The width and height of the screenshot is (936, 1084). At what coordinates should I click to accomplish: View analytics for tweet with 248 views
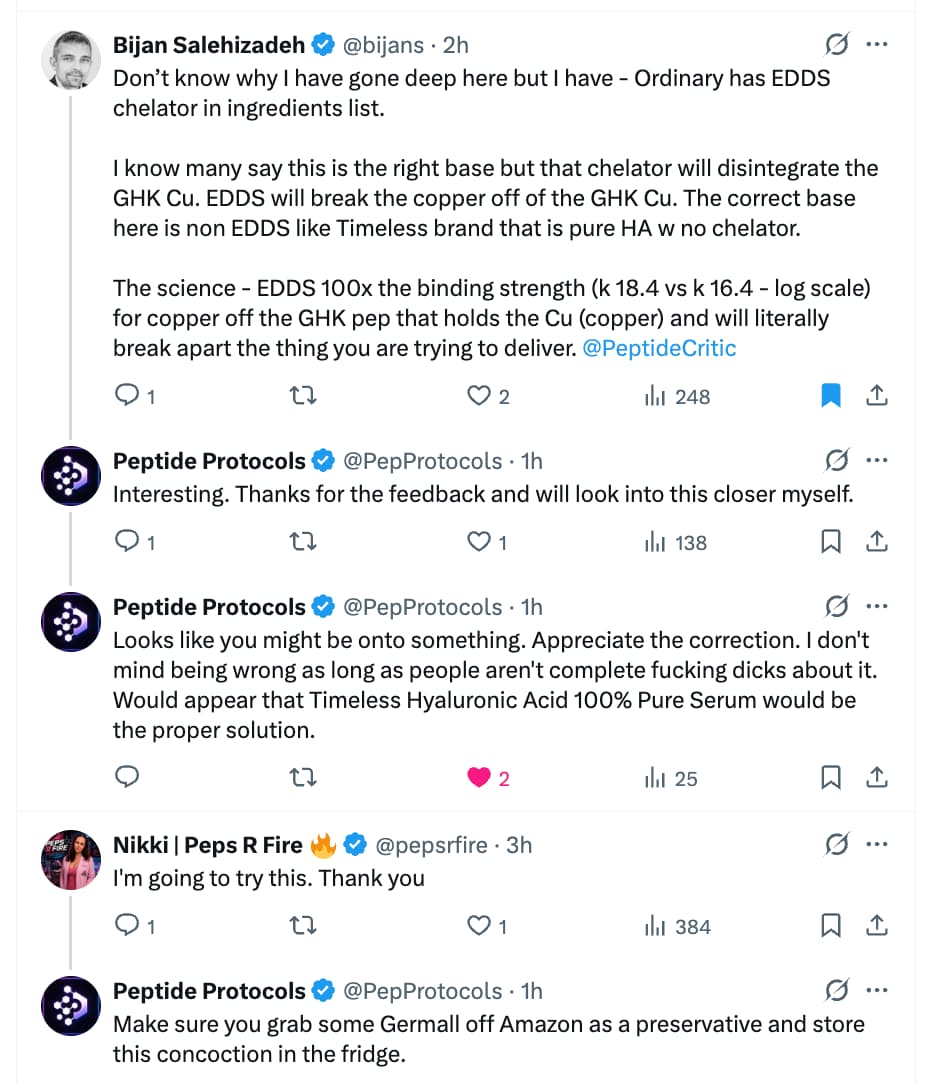677,396
